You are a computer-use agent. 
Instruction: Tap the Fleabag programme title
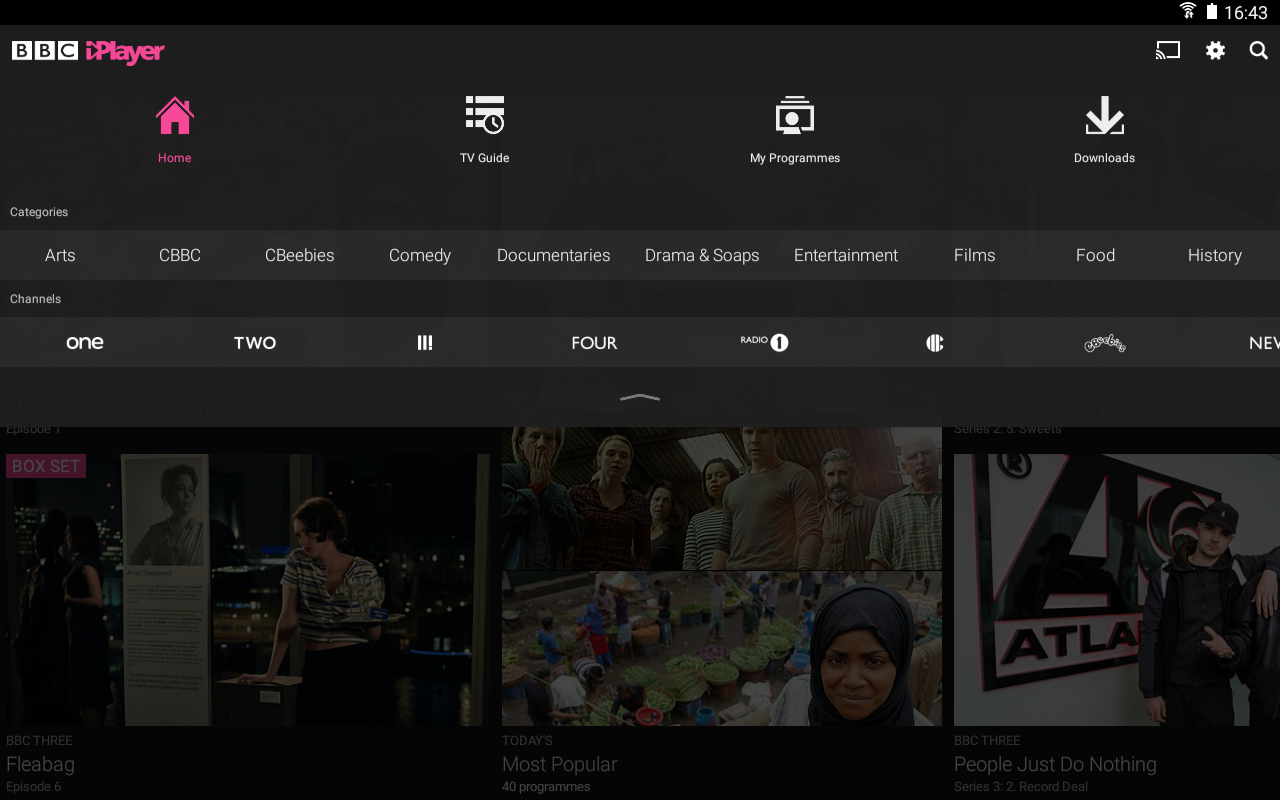coord(40,764)
